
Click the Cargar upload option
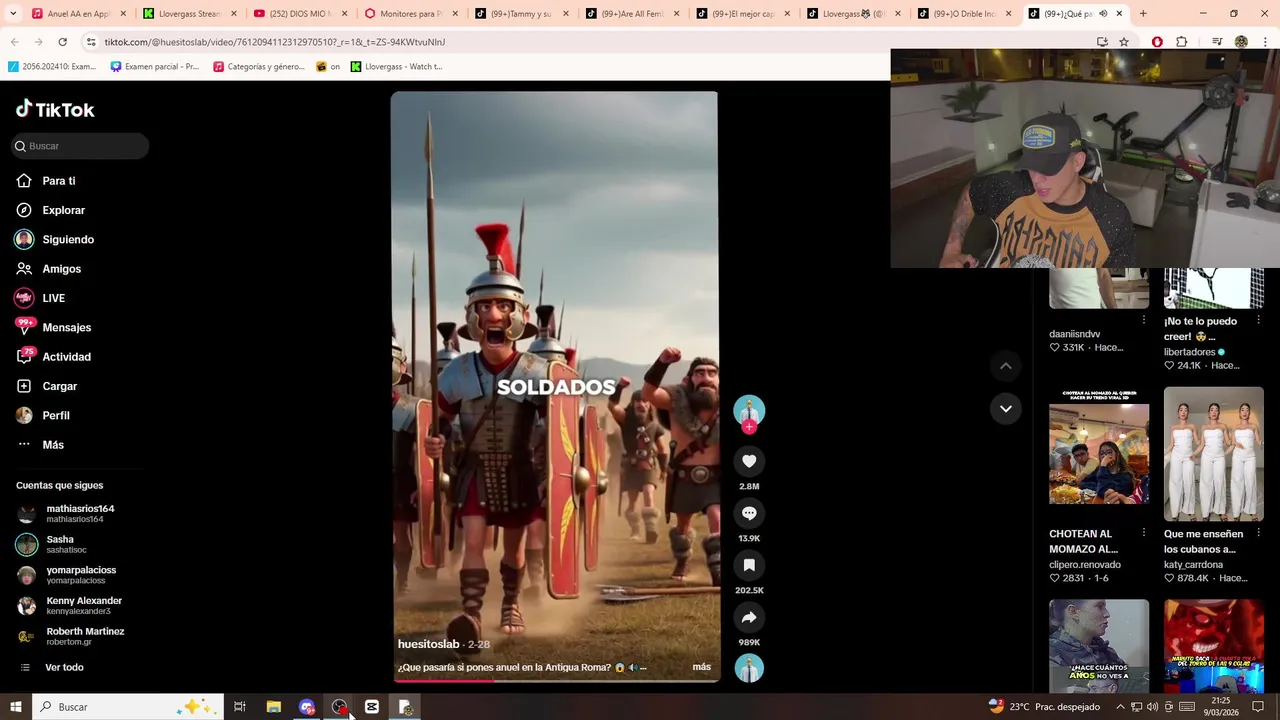pyautogui.click(x=47, y=386)
